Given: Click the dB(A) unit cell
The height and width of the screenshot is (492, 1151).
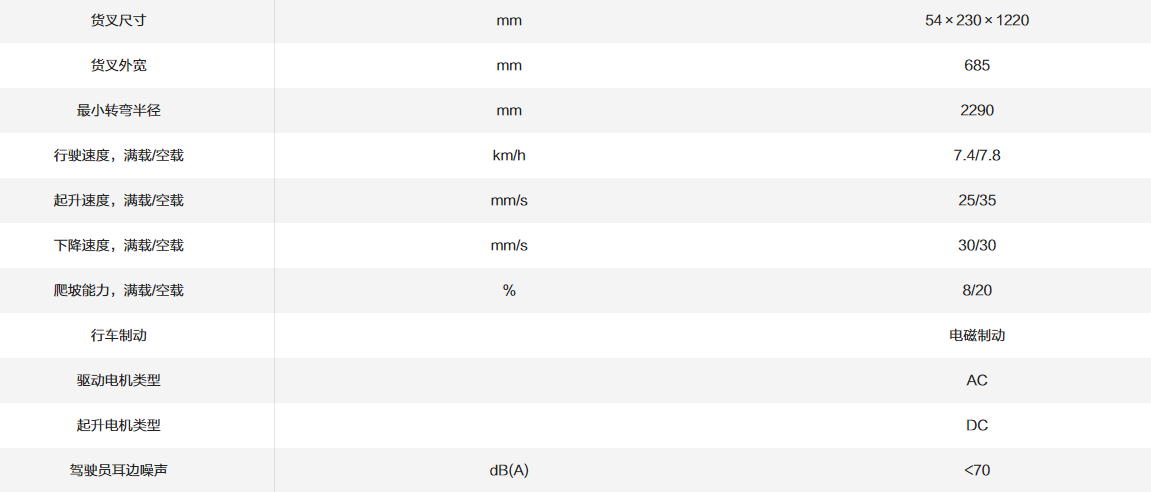Looking at the screenshot, I should tap(508, 470).
